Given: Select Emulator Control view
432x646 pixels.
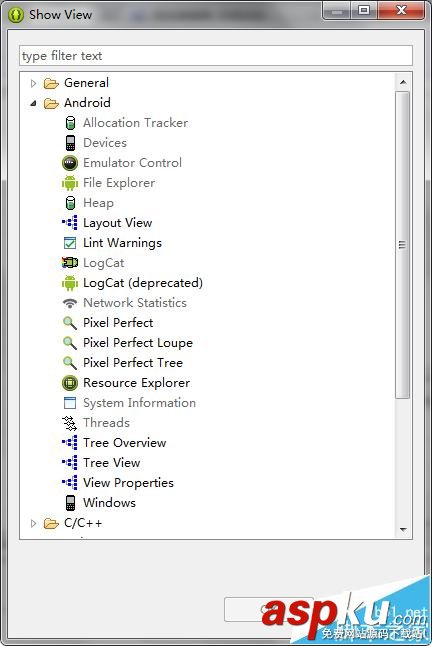Looking at the screenshot, I should (132, 163).
